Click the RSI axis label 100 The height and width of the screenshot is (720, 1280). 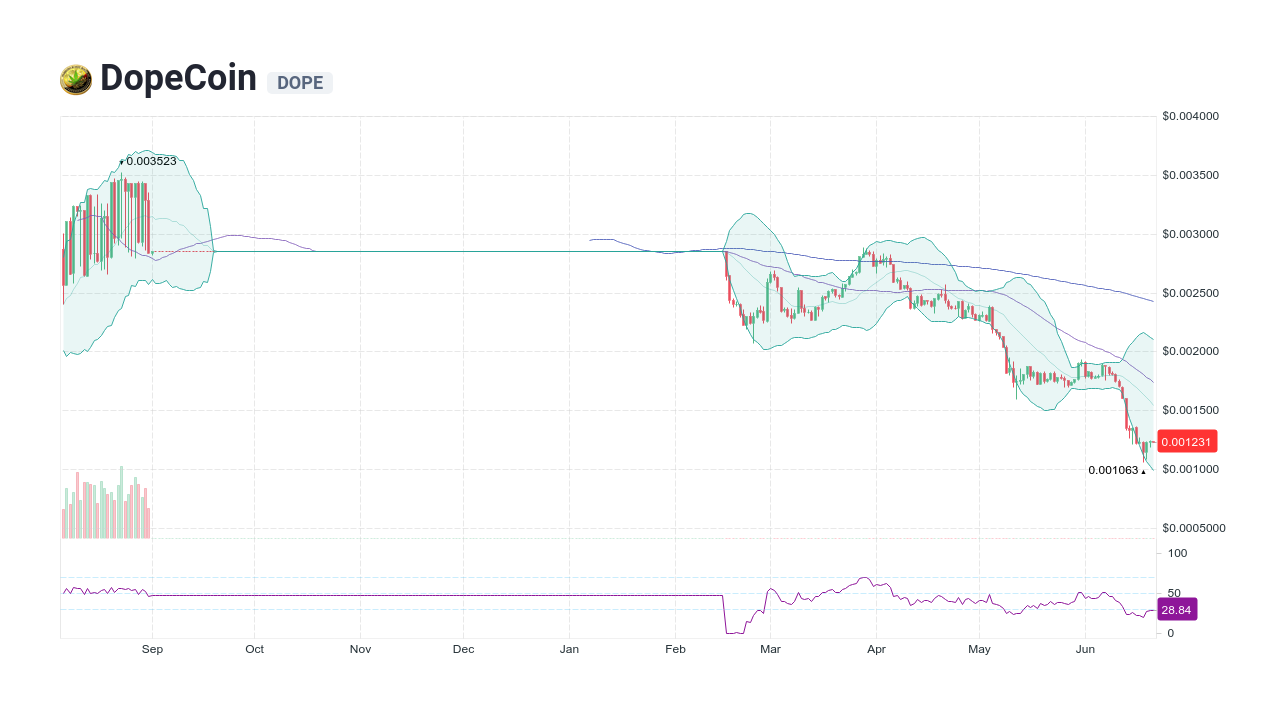point(1177,553)
